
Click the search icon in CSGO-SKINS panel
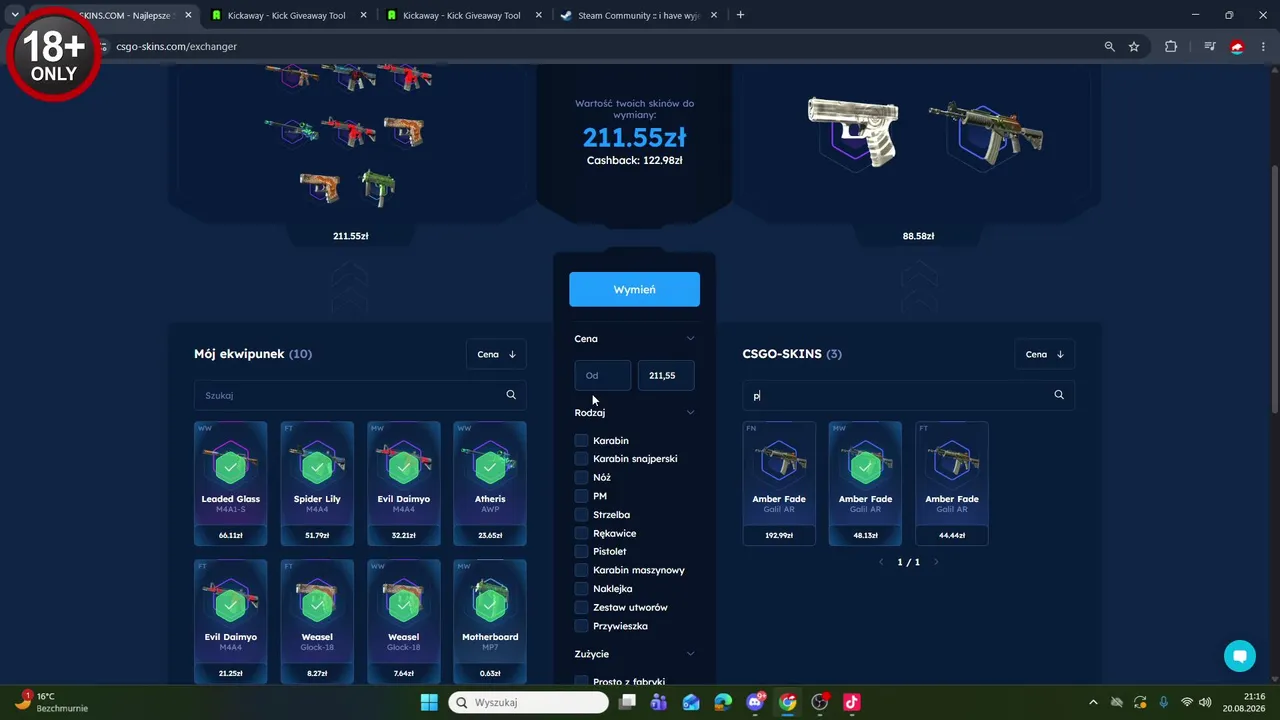click(x=1059, y=395)
